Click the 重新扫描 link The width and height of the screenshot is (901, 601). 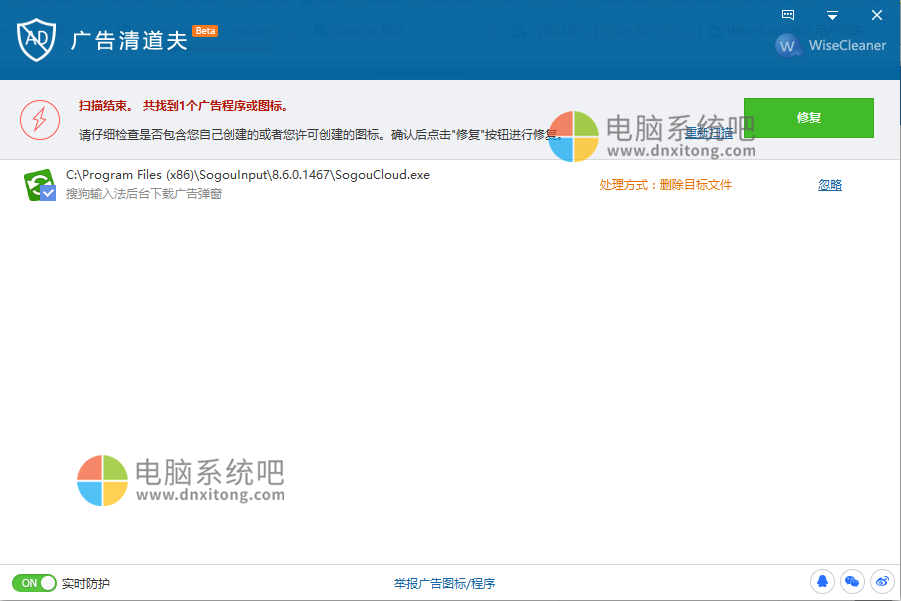tap(709, 133)
